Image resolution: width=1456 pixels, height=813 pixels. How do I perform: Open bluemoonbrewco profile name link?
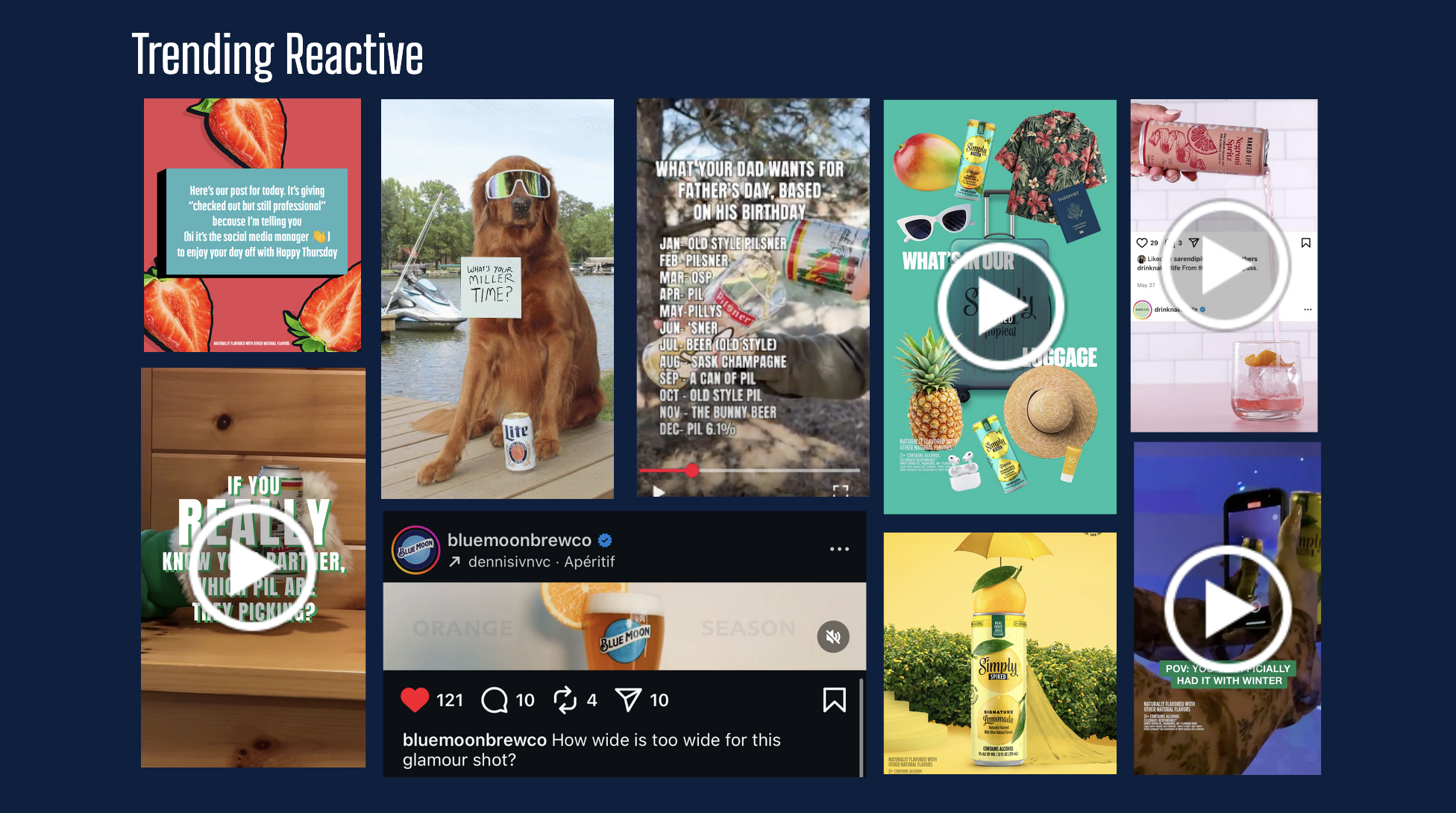(519, 540)
